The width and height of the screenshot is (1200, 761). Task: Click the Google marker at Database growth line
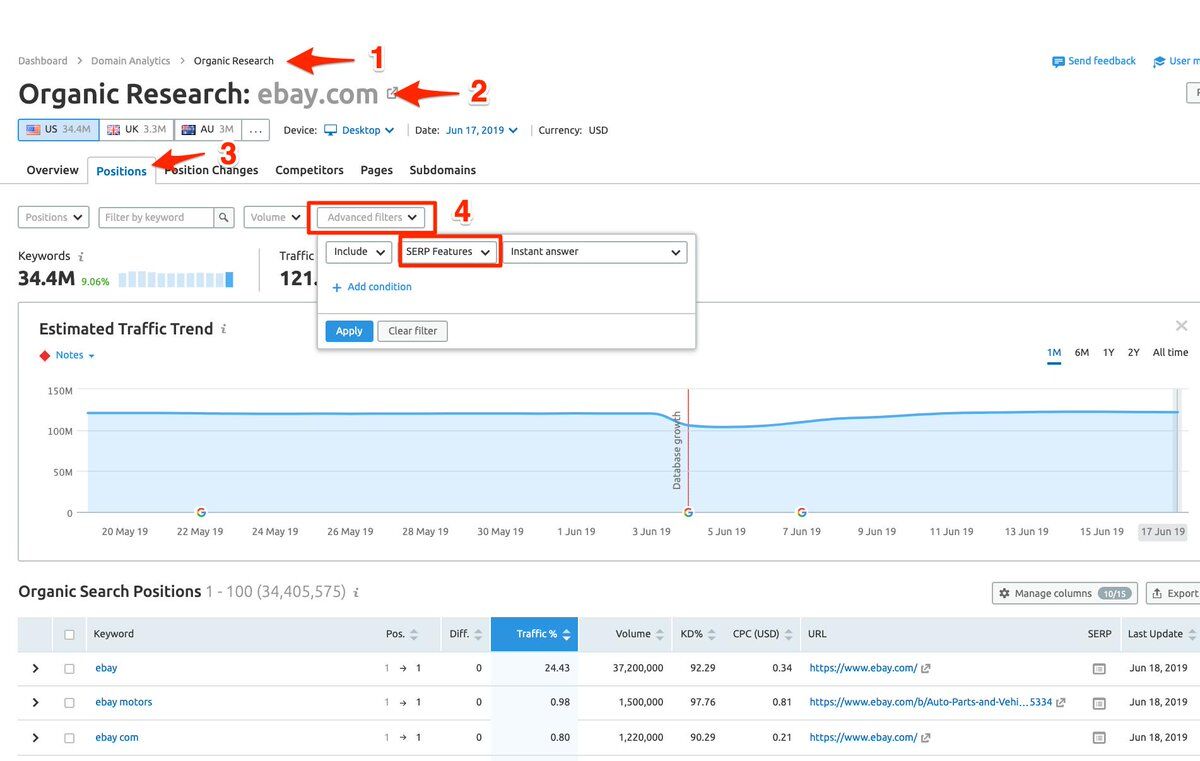pyautogui.click(x=688, y=512)
